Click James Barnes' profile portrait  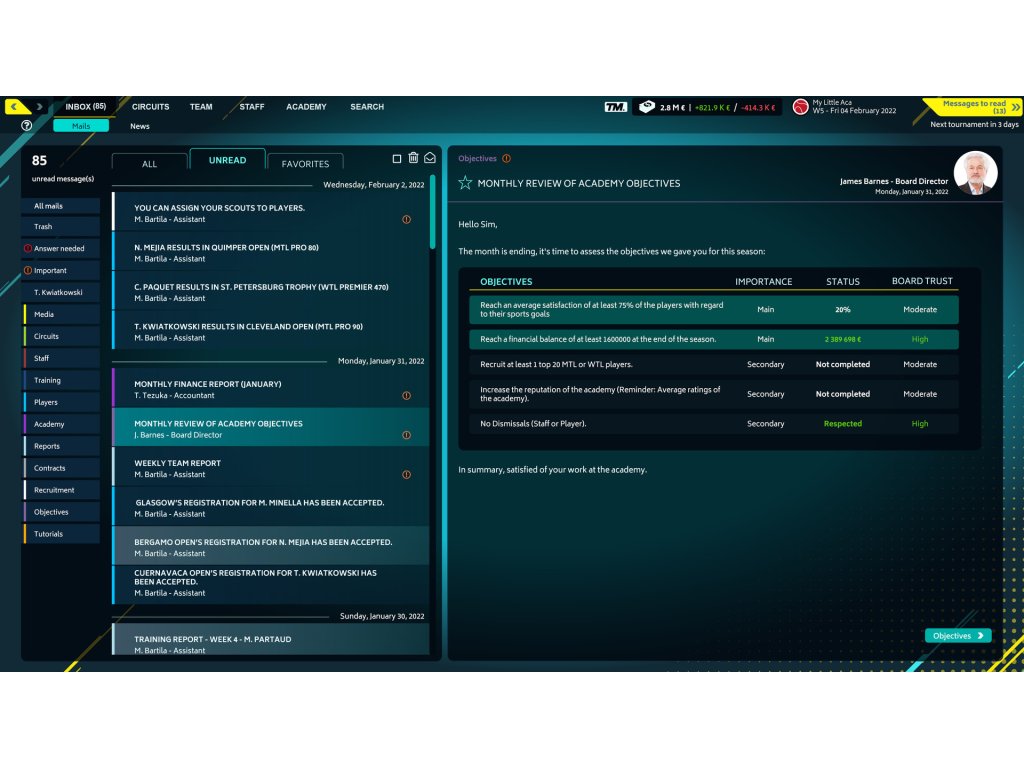(x=975, y=173)
